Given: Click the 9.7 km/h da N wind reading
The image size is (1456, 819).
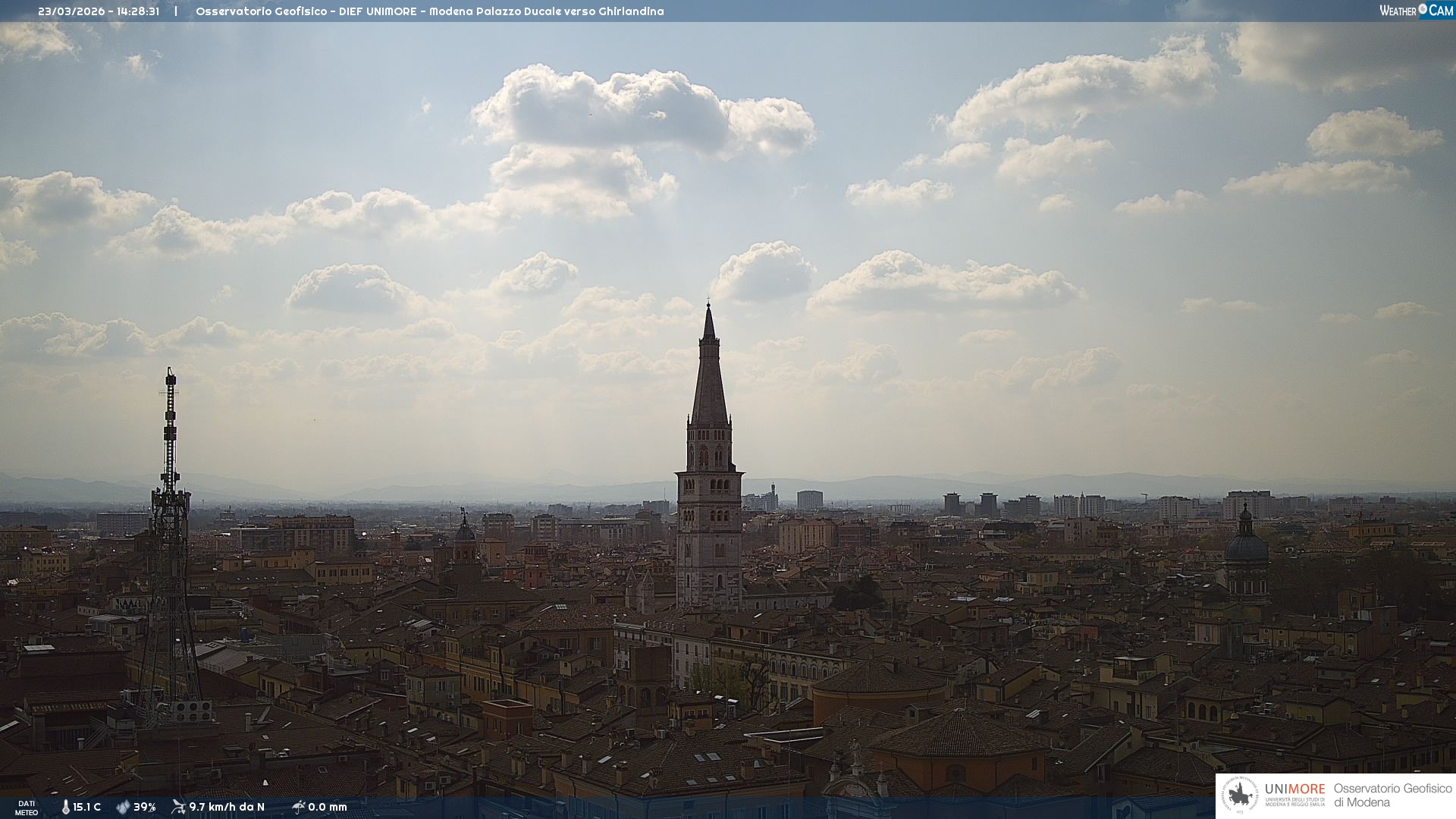Looking at the screenshot, I should (226, 808).
